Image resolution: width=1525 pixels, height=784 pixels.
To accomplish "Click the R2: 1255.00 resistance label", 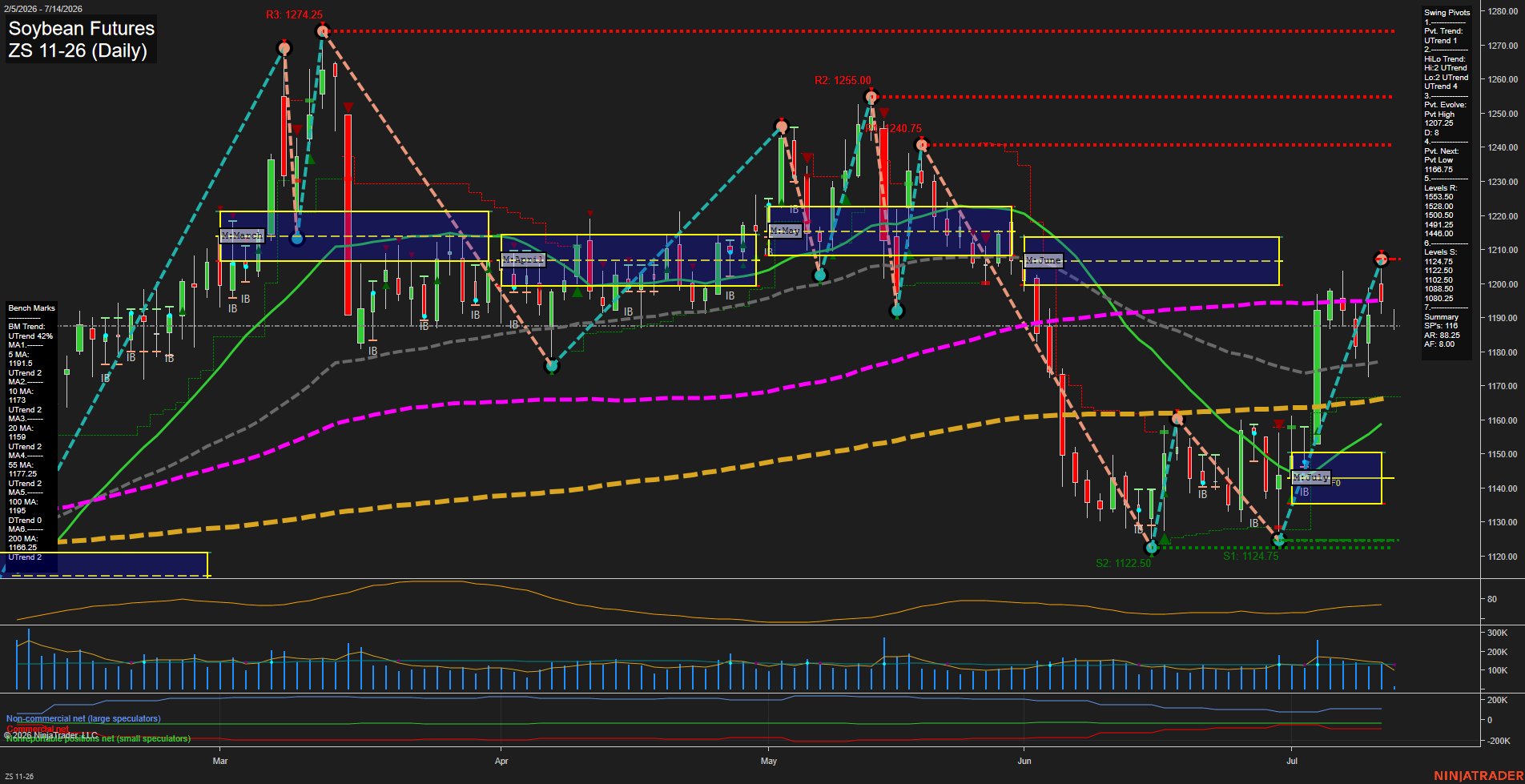I will pos(843,81).
